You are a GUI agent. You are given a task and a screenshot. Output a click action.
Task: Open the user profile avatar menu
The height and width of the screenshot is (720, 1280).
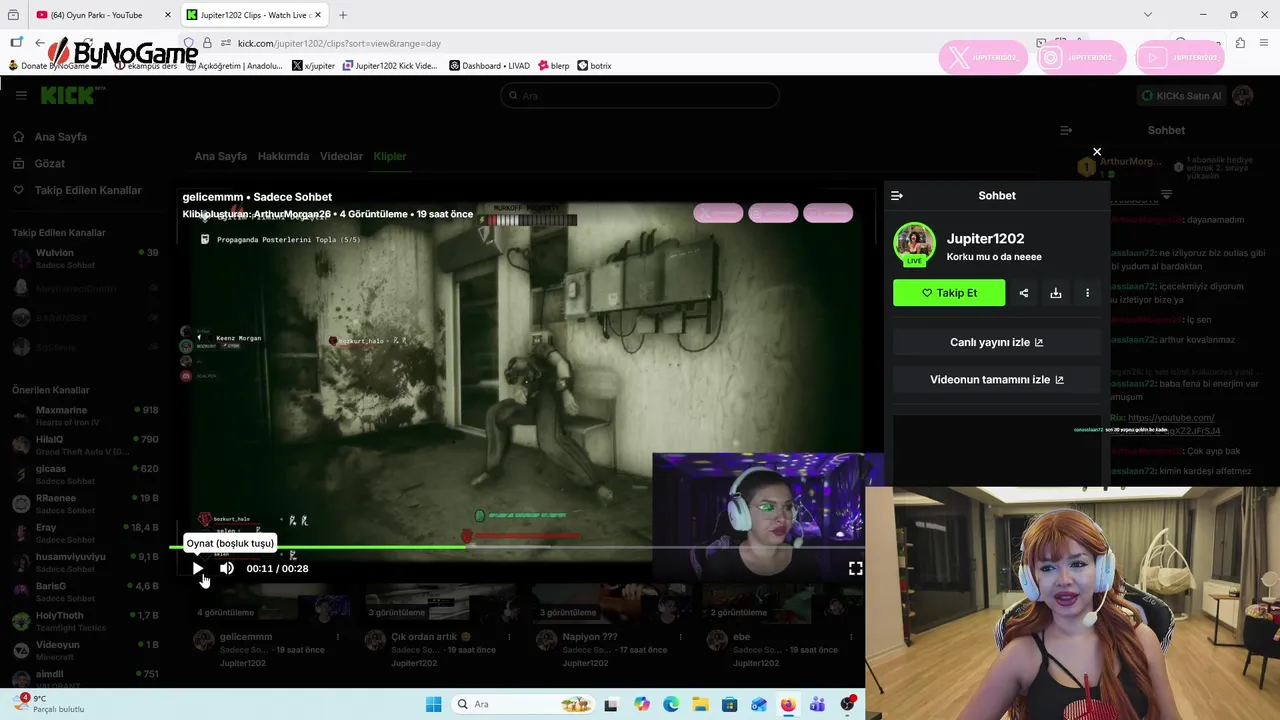[x=1243, y=96]
